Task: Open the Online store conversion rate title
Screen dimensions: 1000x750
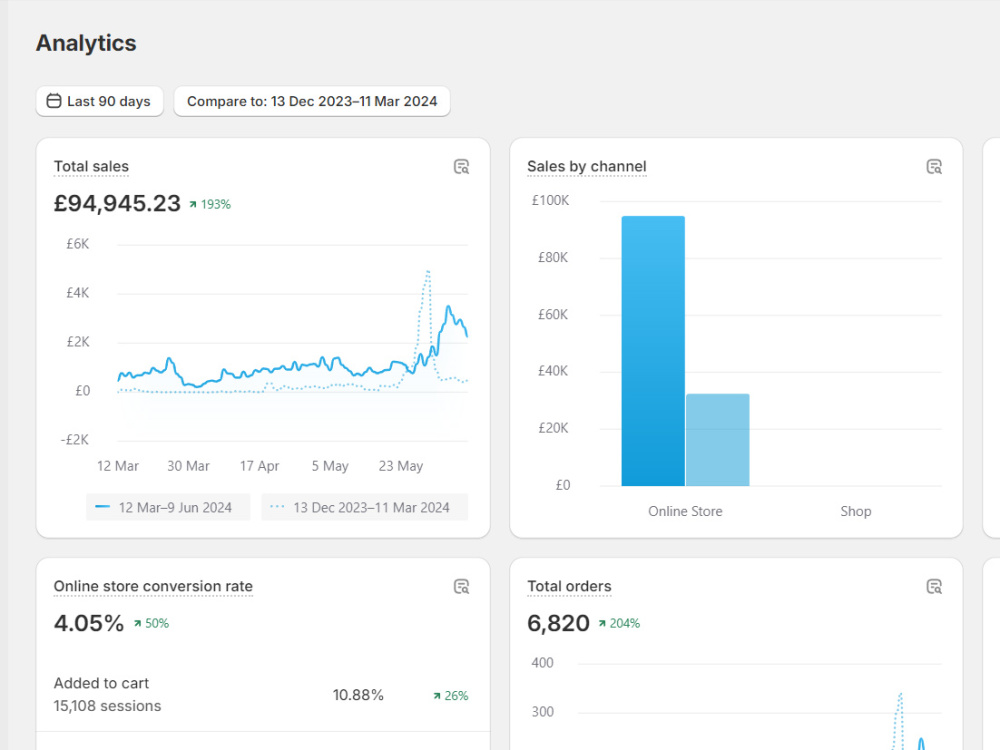Action: tap(153, 586)
